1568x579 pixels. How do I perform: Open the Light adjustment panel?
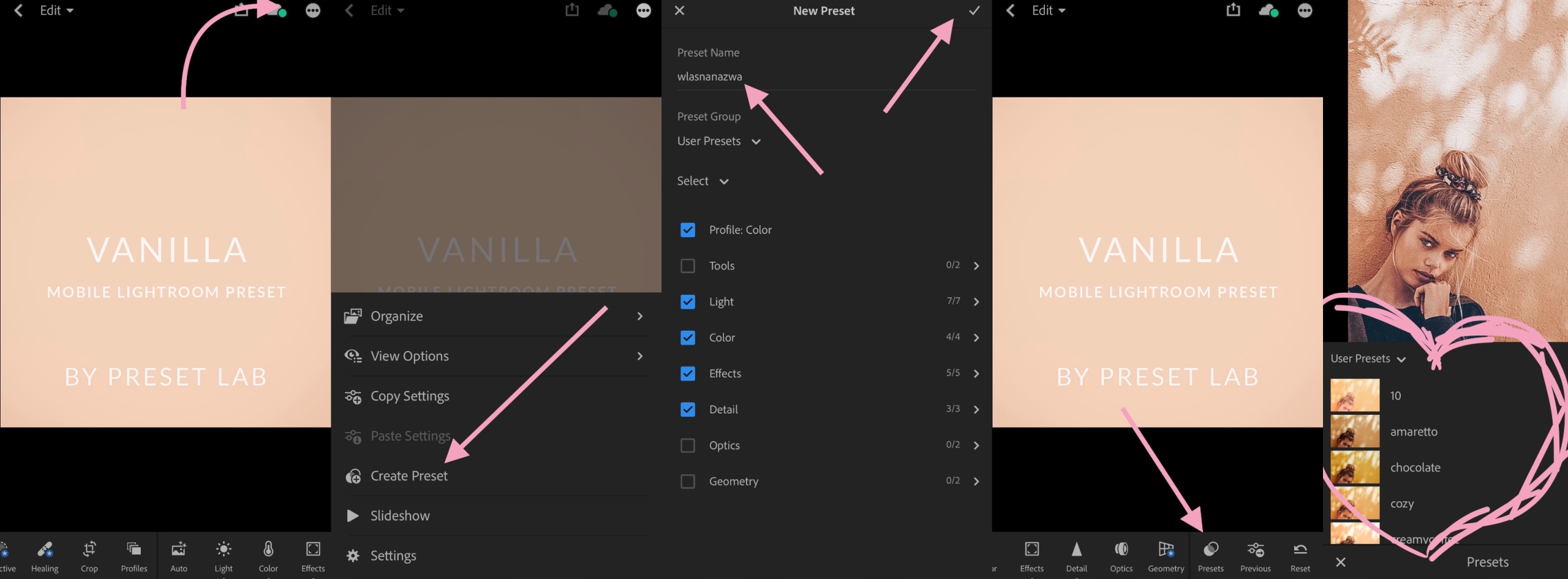223,554
